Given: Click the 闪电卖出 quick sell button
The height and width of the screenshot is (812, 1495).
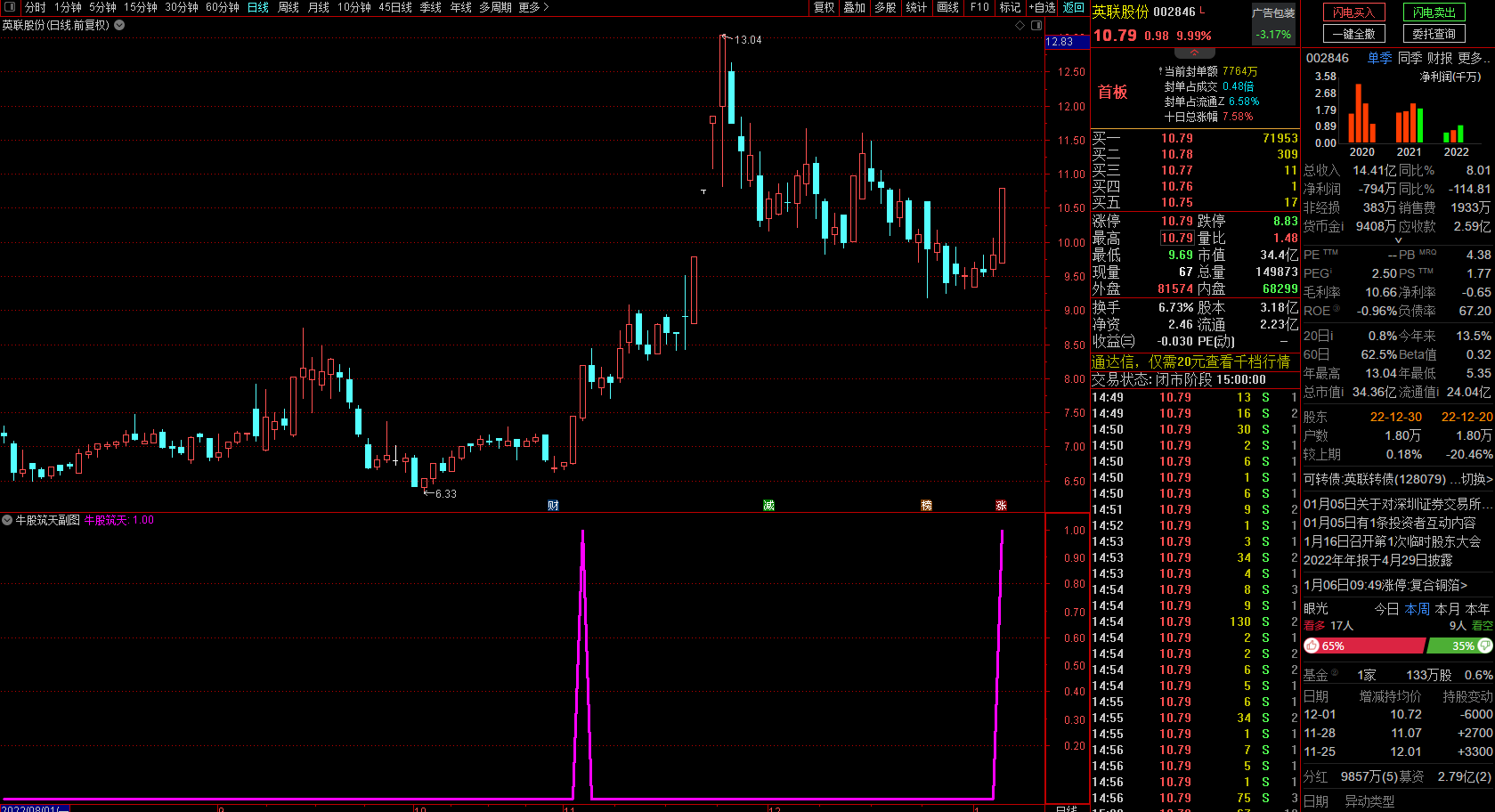Looking at the screenshot, I should [1434, 12].
